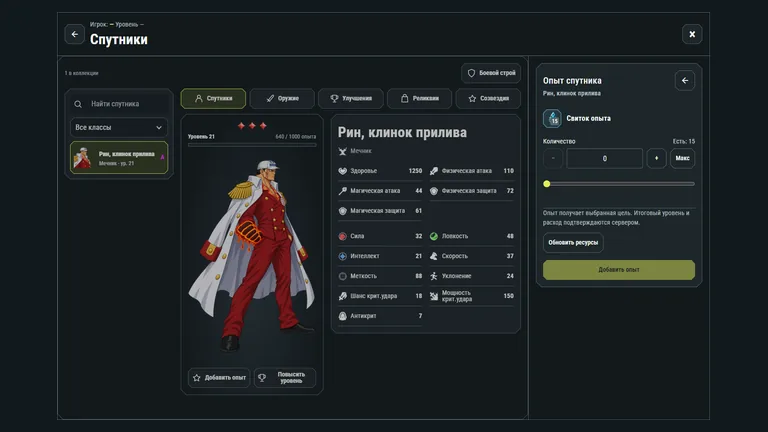Click the Физическая атака icon

434,171
